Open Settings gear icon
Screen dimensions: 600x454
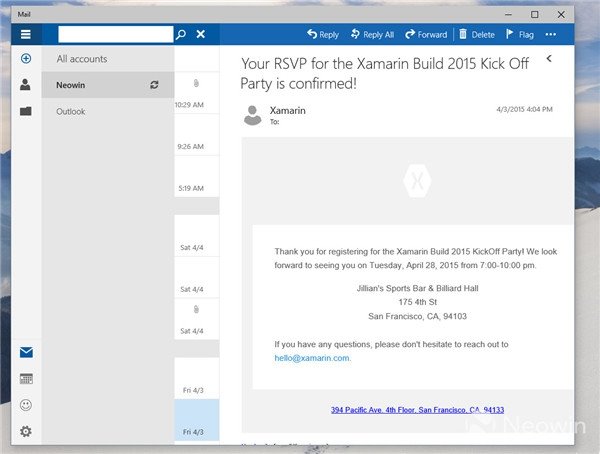tap(26, 431)
